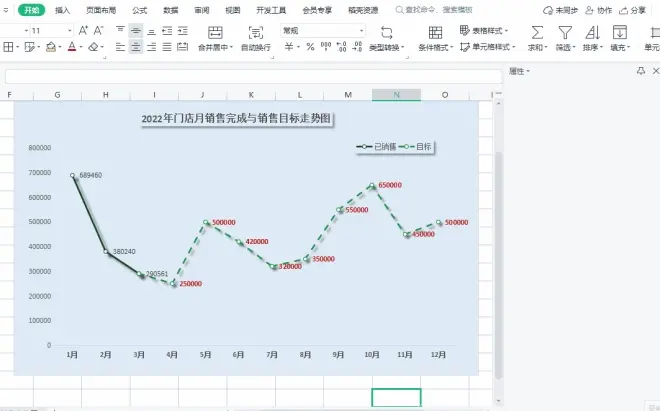Align text to the left

[x=120, y=47]
